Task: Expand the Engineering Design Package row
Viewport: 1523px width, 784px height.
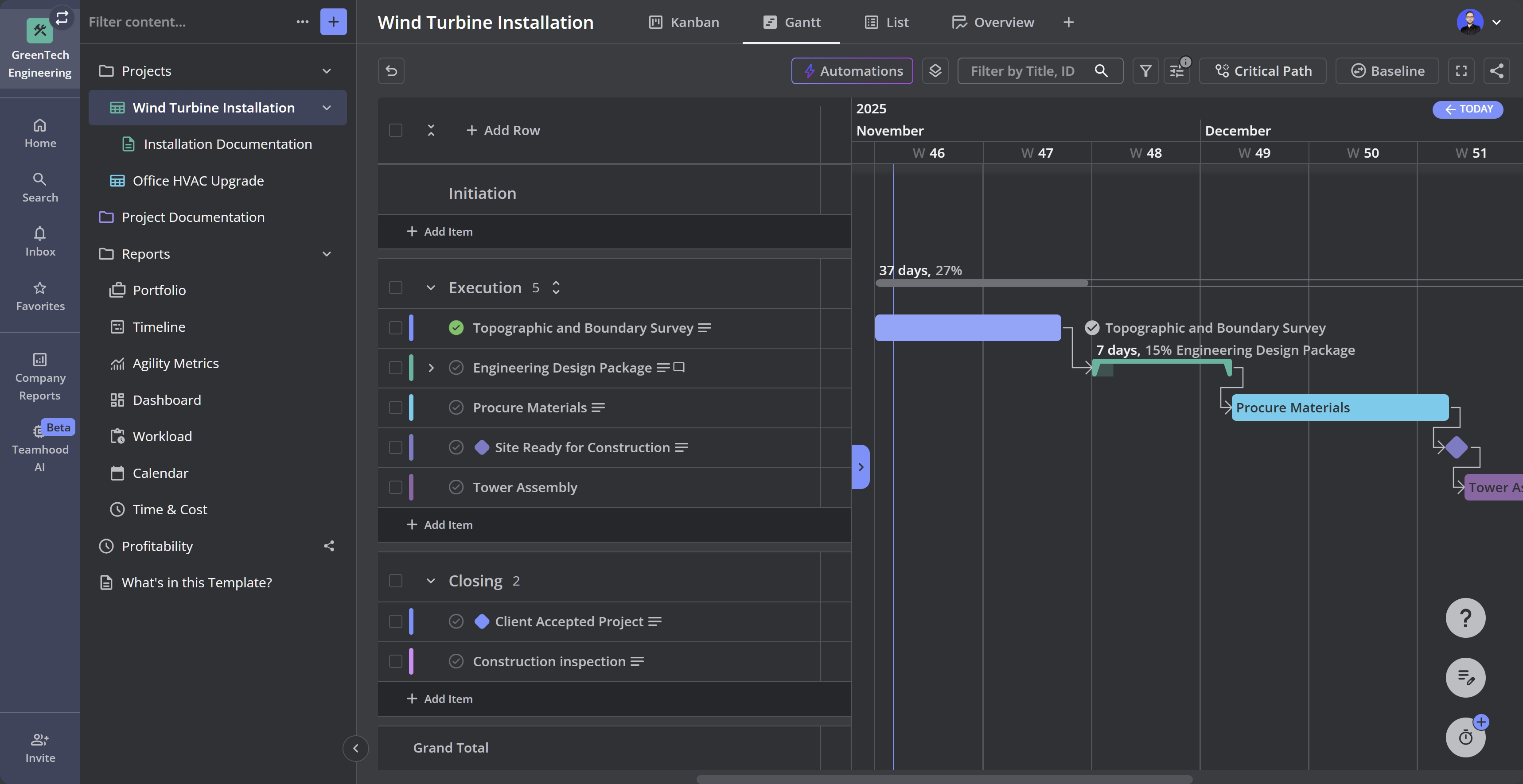Action: click(431, 368)
